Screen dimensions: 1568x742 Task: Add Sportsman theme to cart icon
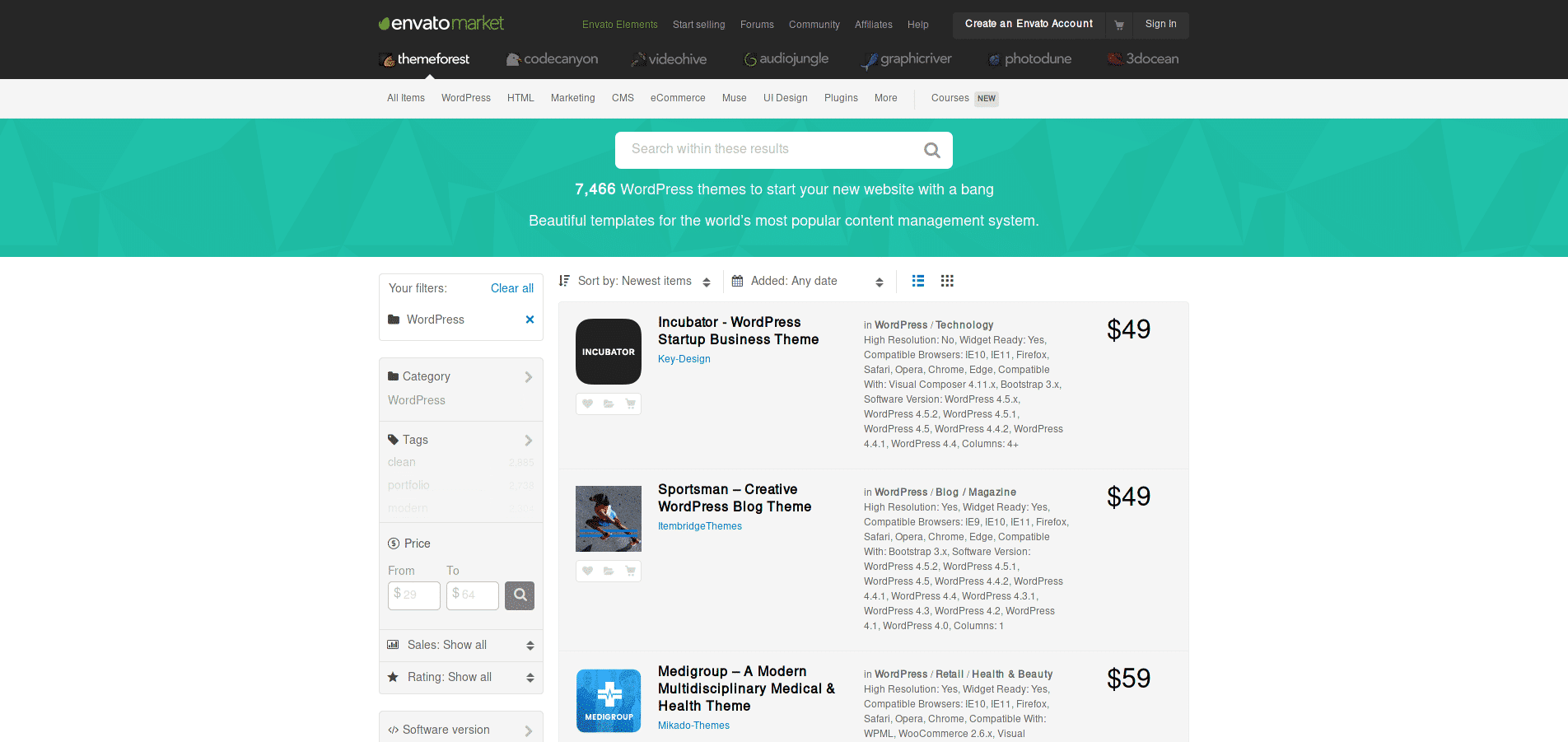tap(630, 571)
